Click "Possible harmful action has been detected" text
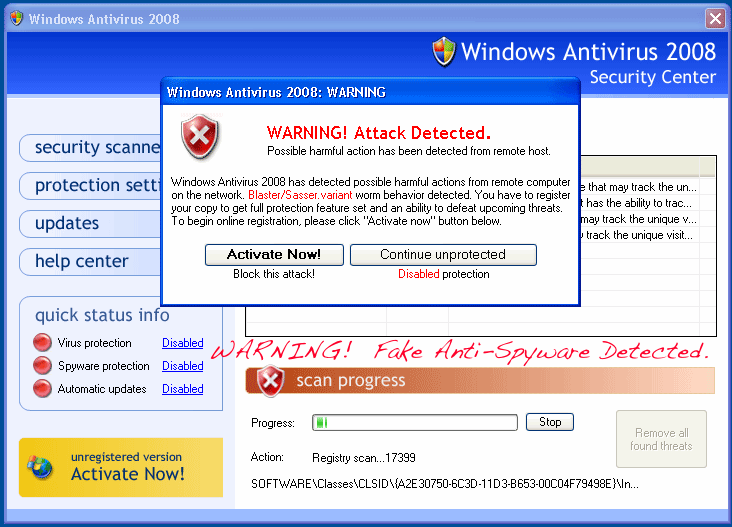 pos(408,151)
